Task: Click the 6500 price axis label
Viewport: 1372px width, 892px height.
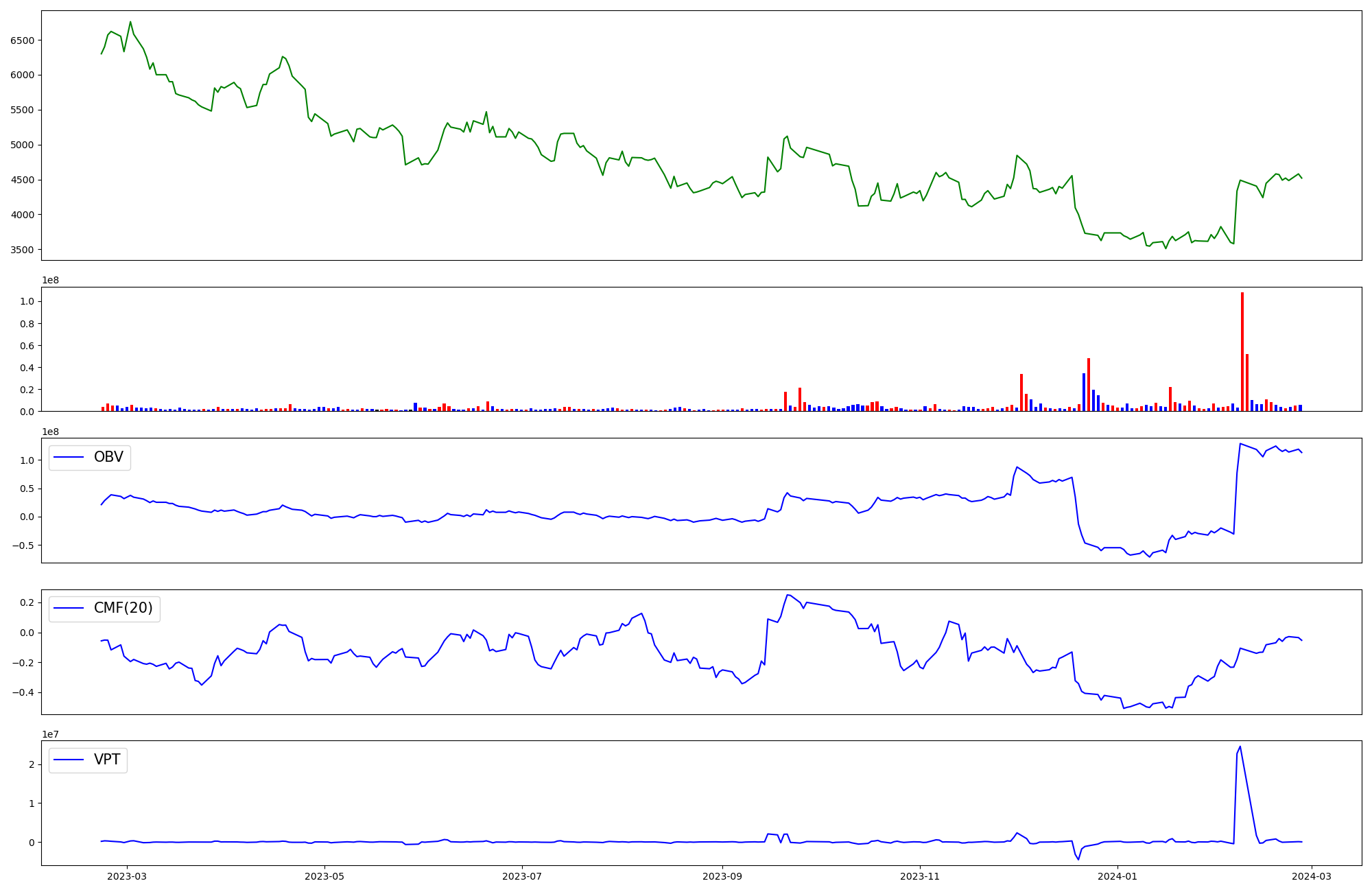Action: [22, 40]
